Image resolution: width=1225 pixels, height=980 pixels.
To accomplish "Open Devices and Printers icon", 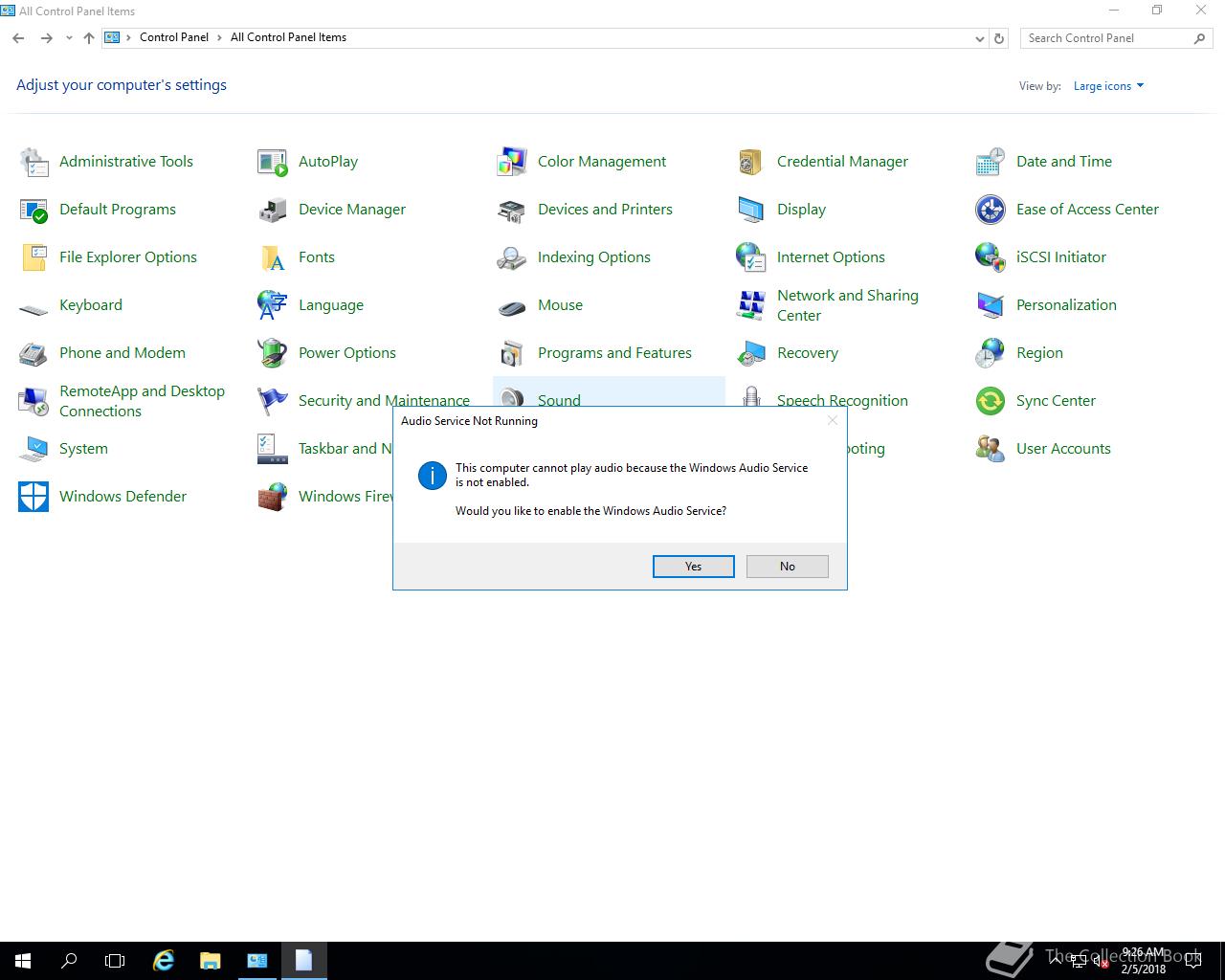I will click(512, 210).
